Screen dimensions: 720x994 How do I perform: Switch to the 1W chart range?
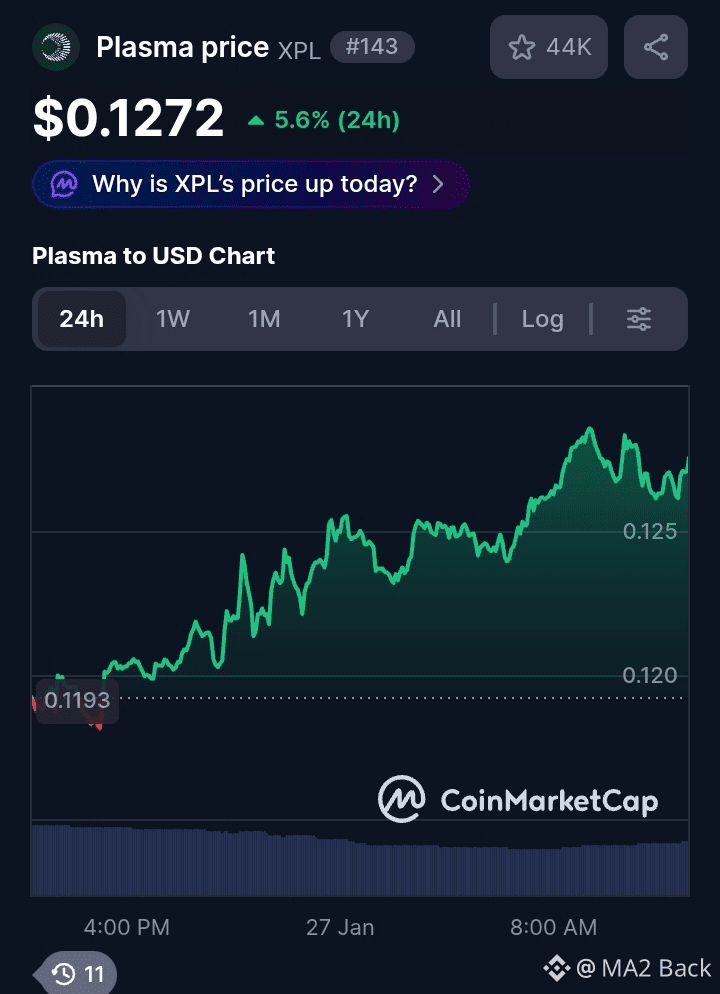coord(173,319)
